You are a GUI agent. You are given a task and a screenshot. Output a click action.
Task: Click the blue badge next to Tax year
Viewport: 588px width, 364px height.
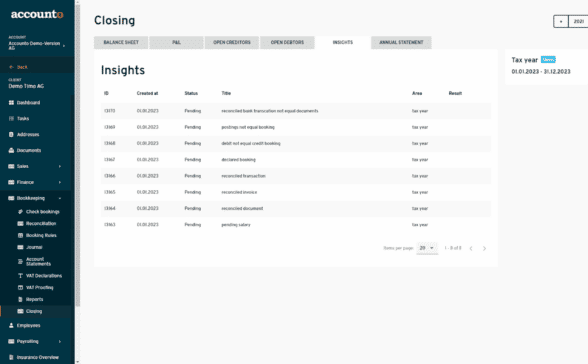pos(548,60)
